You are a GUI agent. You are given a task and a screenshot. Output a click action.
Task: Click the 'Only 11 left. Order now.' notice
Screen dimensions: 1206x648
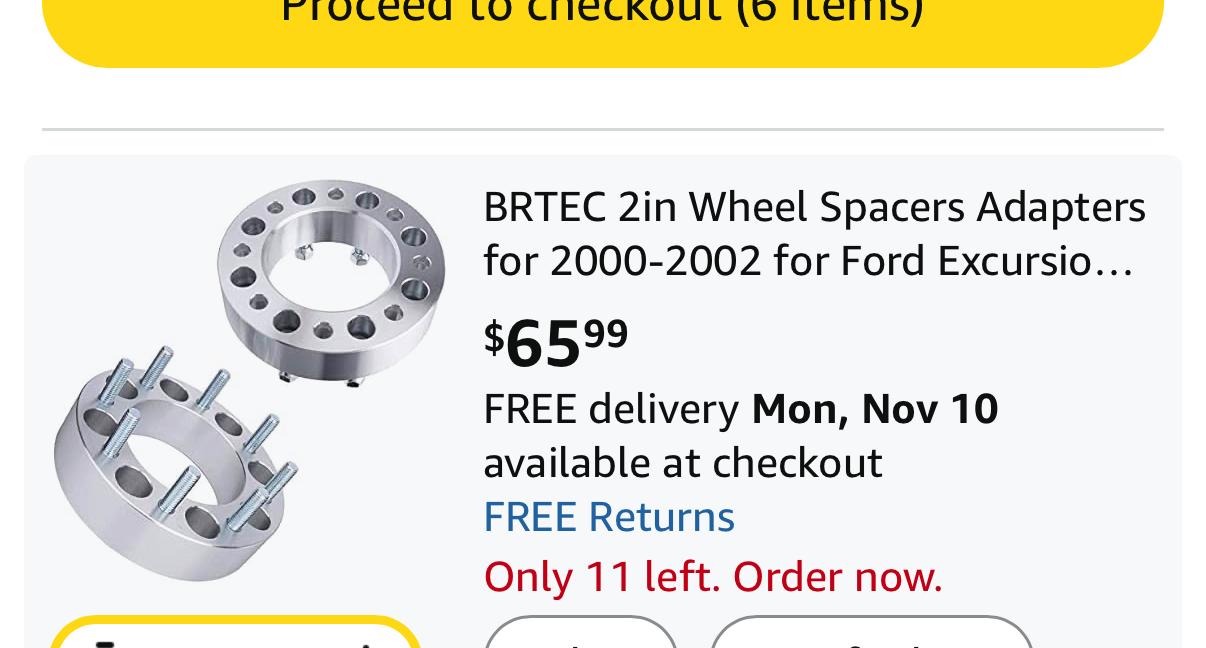713,577
